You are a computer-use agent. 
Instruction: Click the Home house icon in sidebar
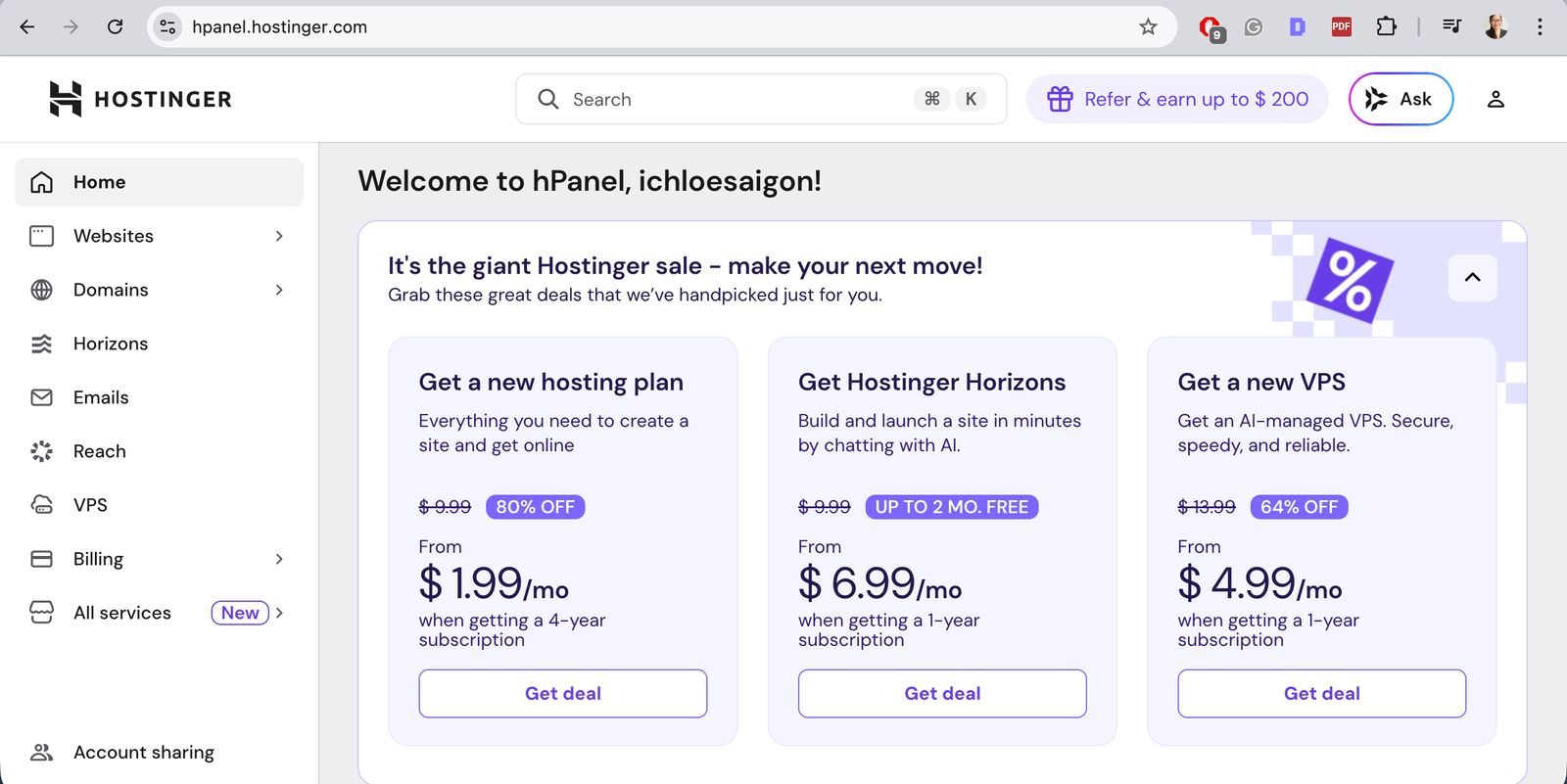pyautogui.click(x=41, y=182)
